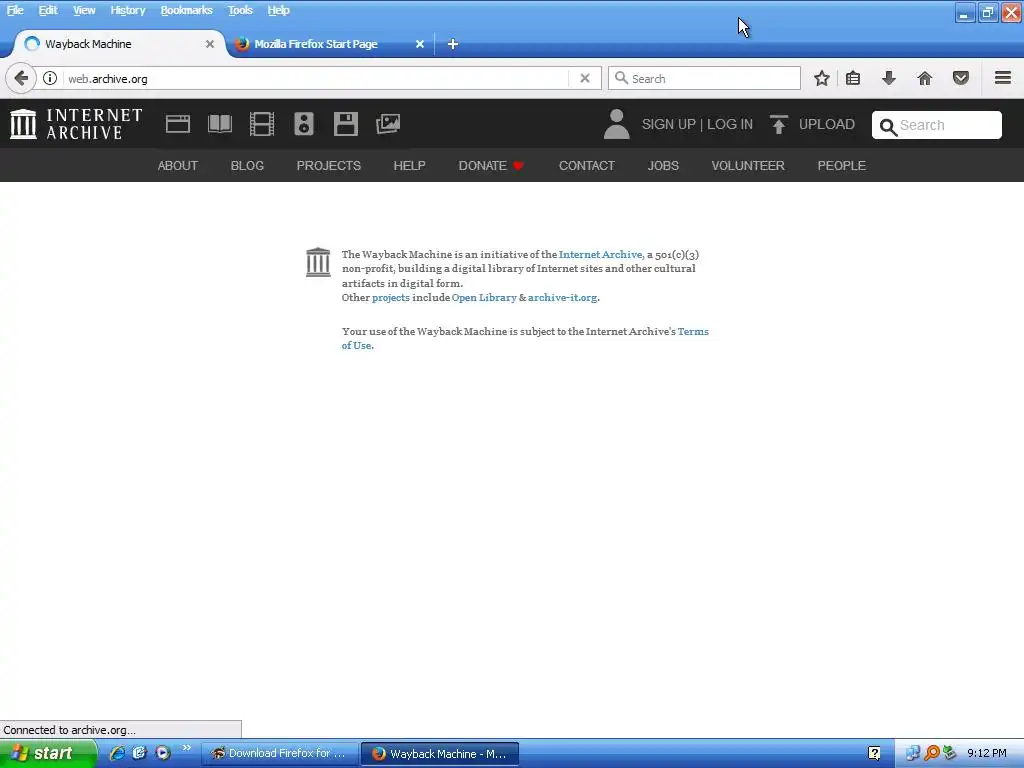
Task: Open the Firefox hamburger menu
Action: pos(1003,78)
